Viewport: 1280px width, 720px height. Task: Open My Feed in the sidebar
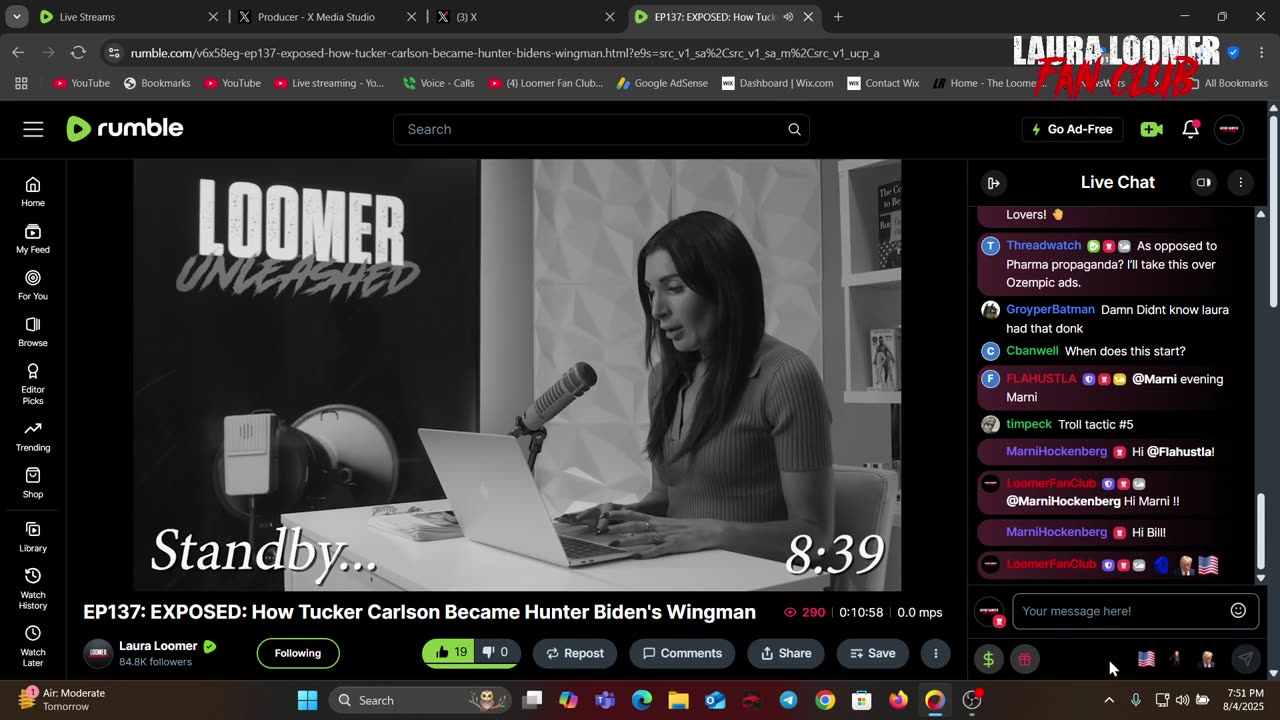pos(33,238)
